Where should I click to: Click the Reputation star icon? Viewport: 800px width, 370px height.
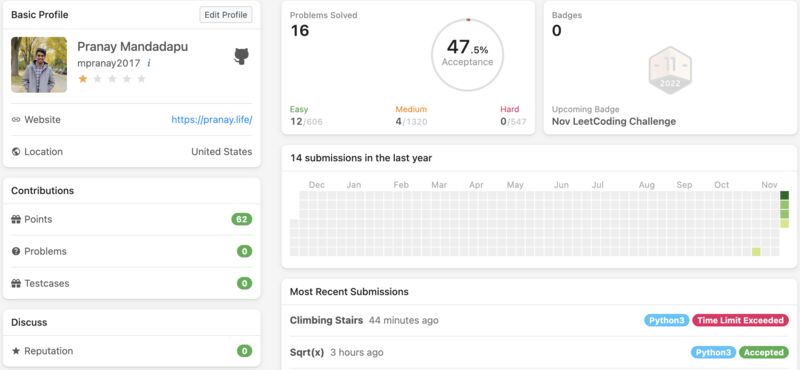point(16,351)
